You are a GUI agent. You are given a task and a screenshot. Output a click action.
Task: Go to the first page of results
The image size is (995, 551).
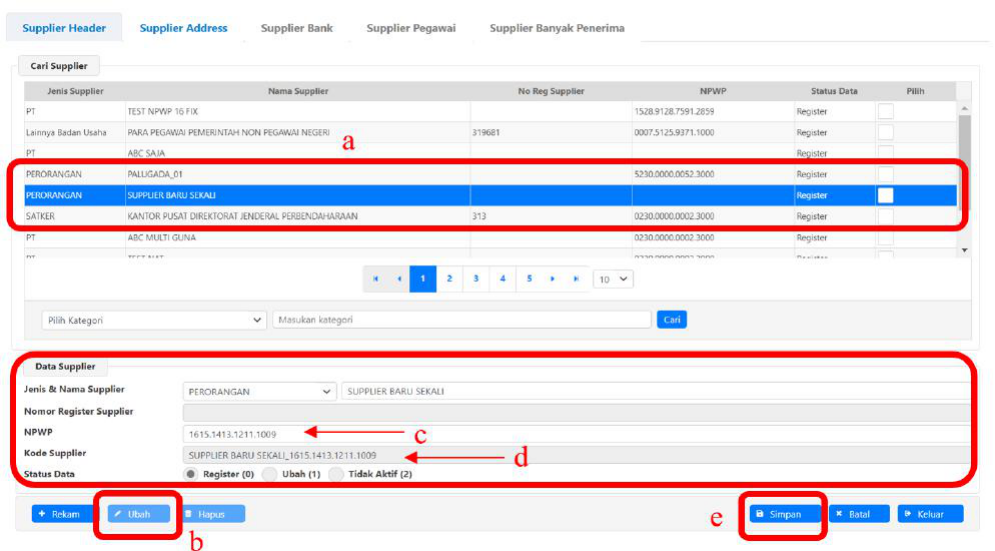[375, 278]
